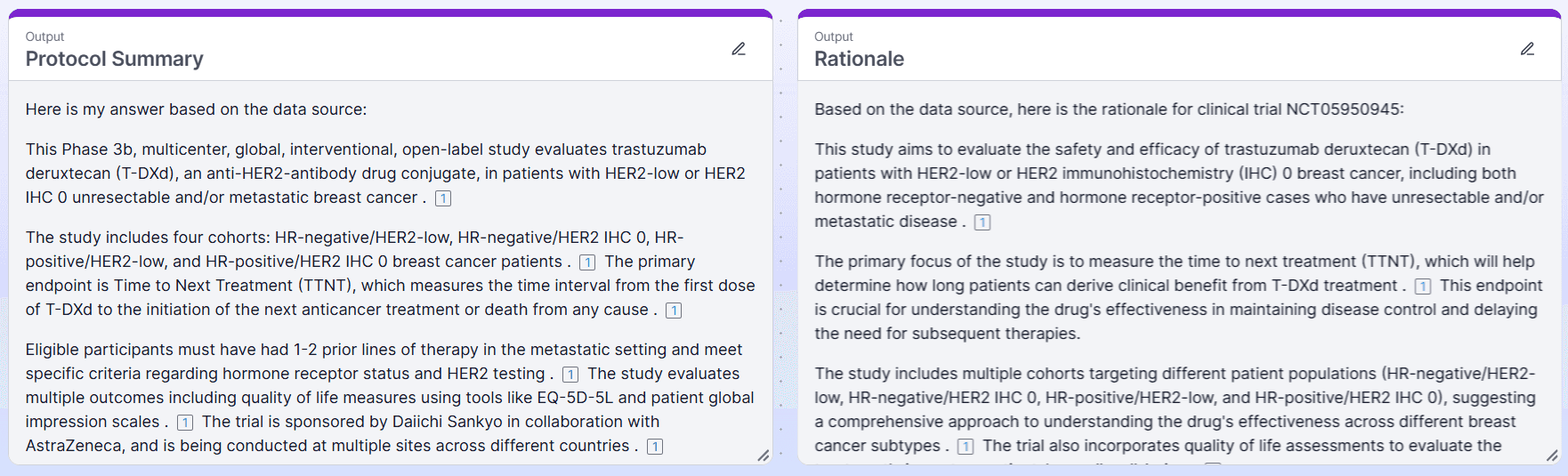Open citation after 'metastatic disease' in Rationale
The height and width of the screenshot is (476, 1568).
(982, 222)
